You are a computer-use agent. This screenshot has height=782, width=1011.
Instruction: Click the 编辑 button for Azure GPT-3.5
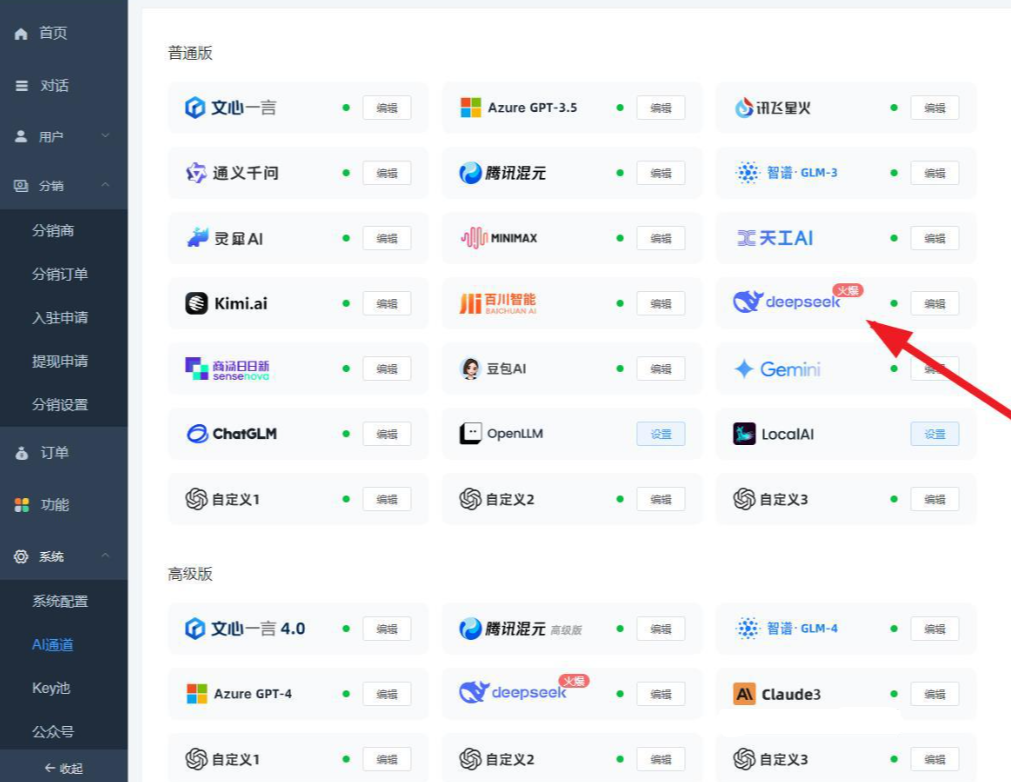click(x=660, y=107)
